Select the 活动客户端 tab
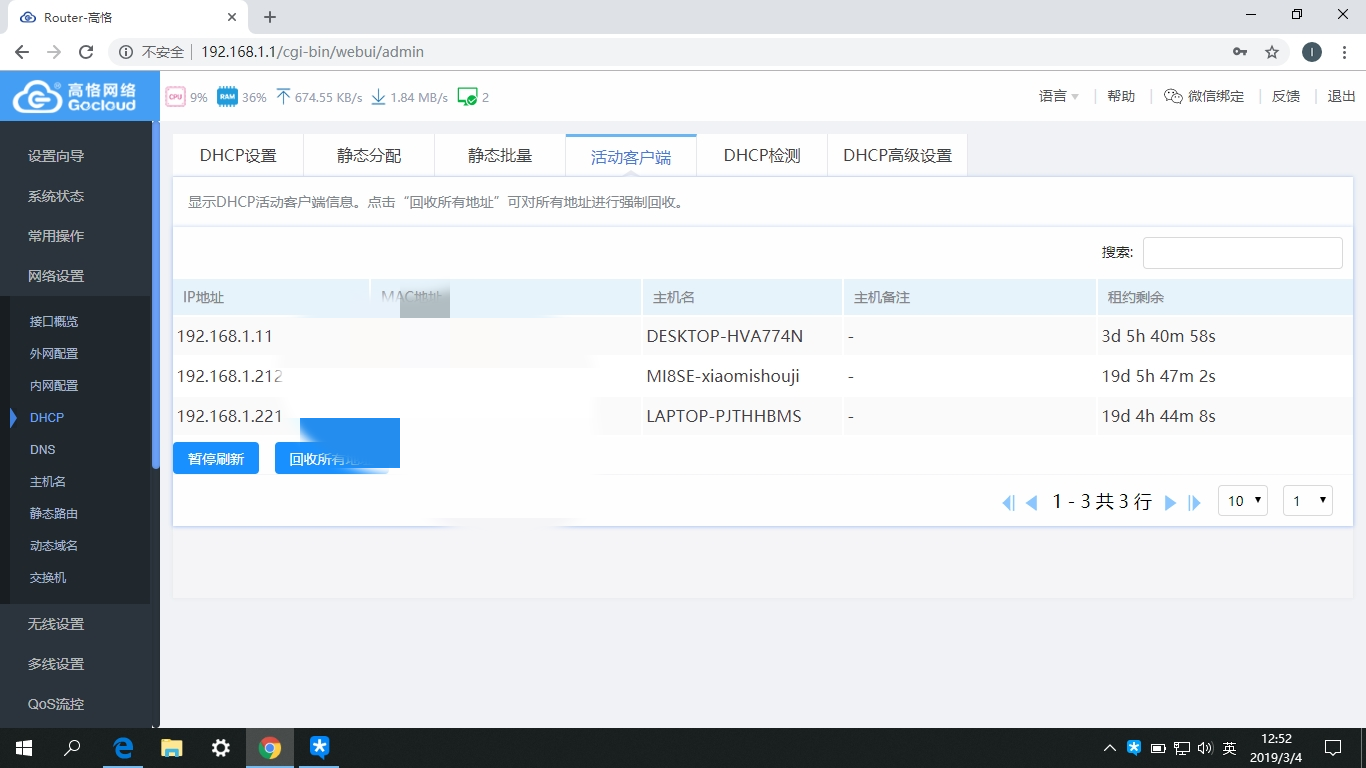Viewport: 1366px width, 768px height. [x=631, y=156]
